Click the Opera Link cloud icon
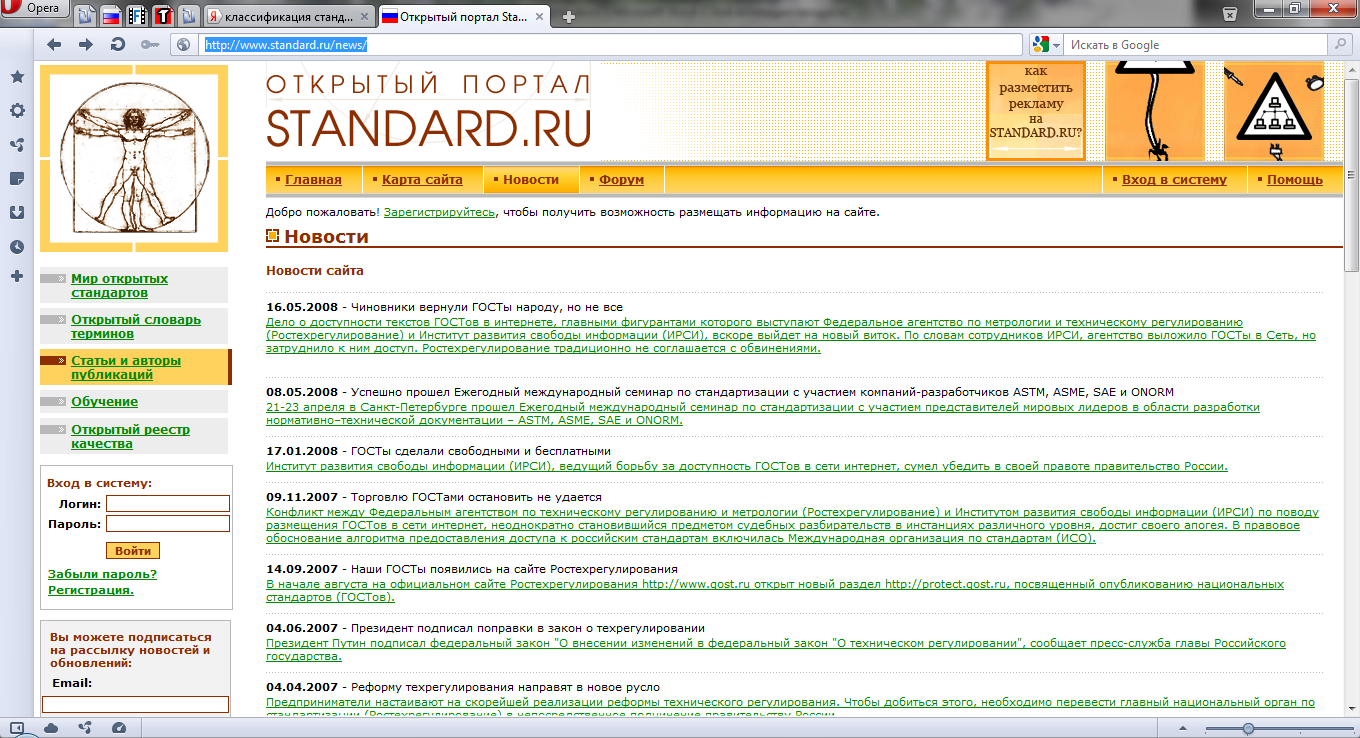 (x=51, y=728)
